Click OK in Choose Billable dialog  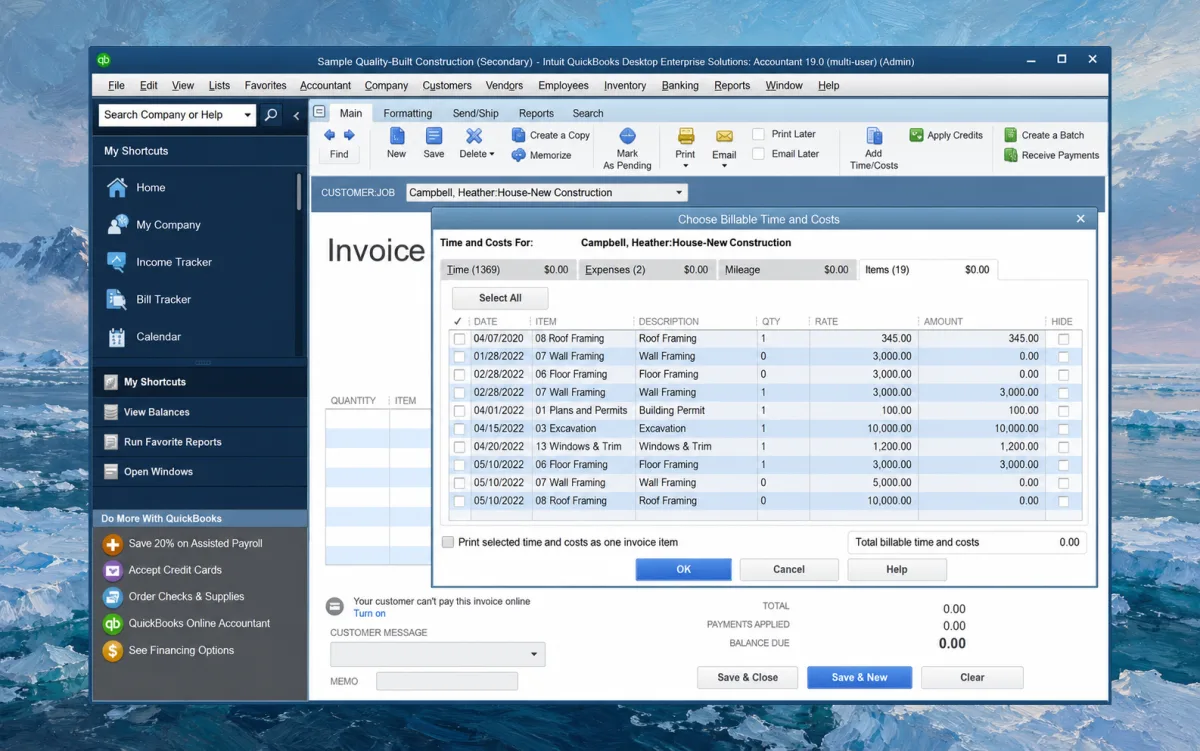(x=684, y=569)
